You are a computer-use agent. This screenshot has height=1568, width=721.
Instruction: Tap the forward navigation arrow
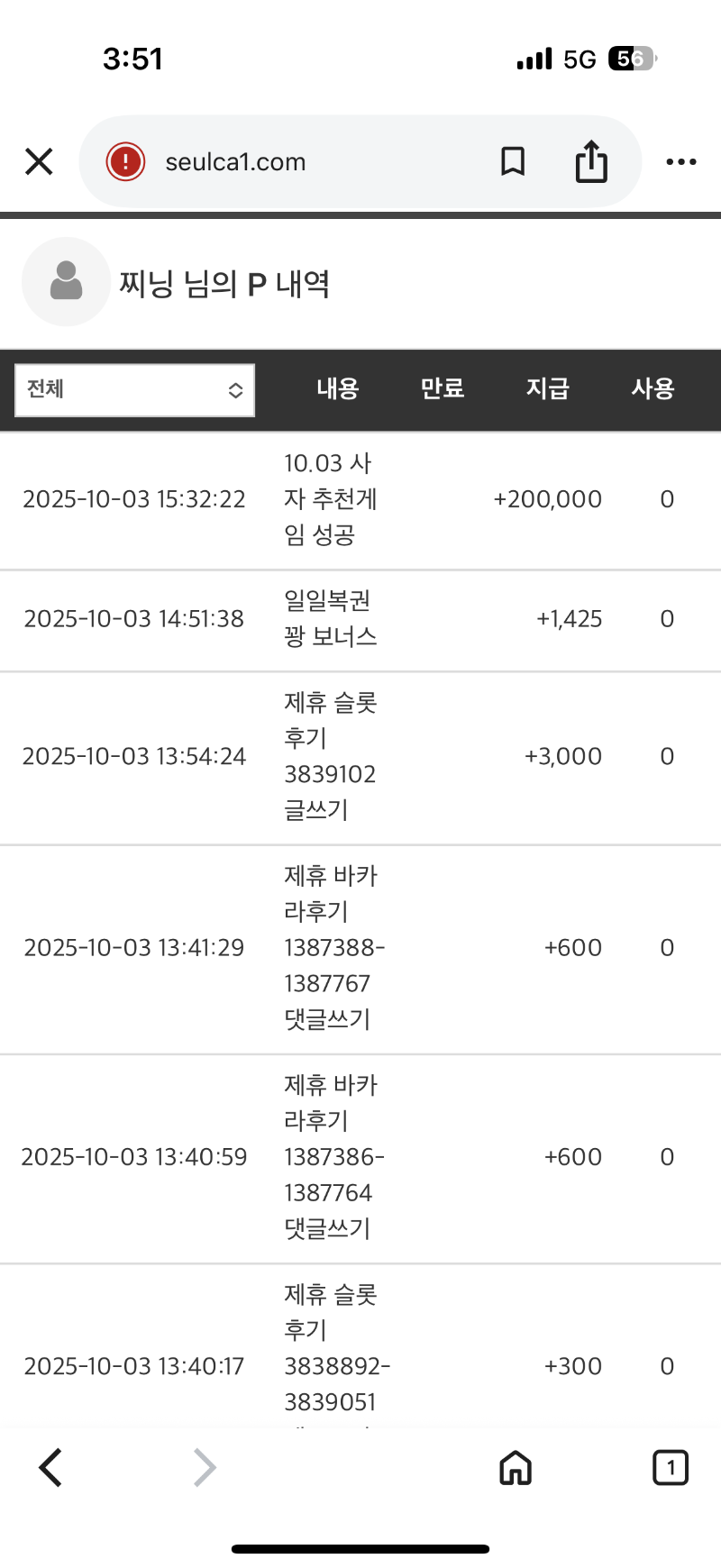(205, 1467)
